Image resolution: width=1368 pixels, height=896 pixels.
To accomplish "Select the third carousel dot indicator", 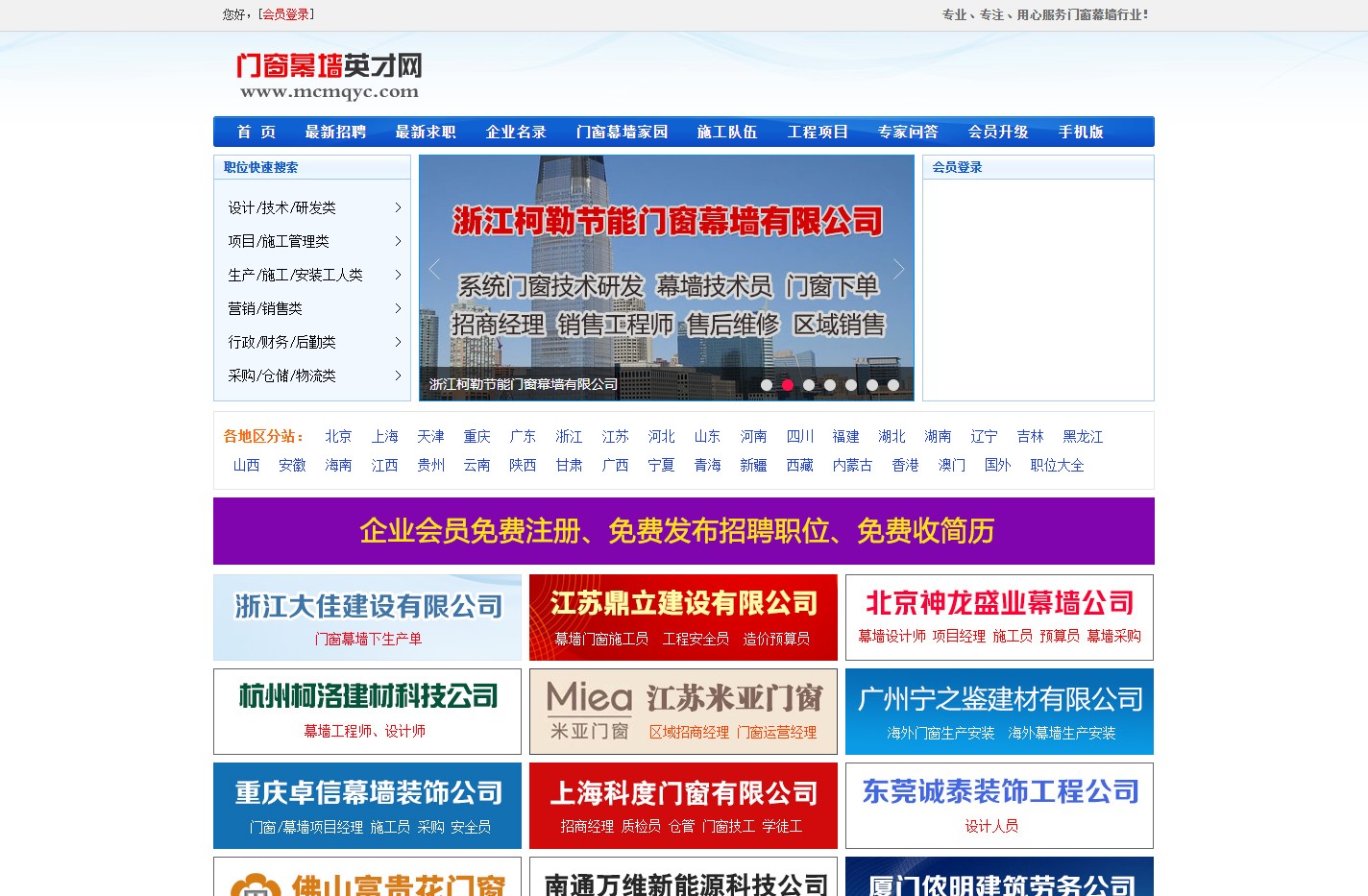I will coord(809,385).
